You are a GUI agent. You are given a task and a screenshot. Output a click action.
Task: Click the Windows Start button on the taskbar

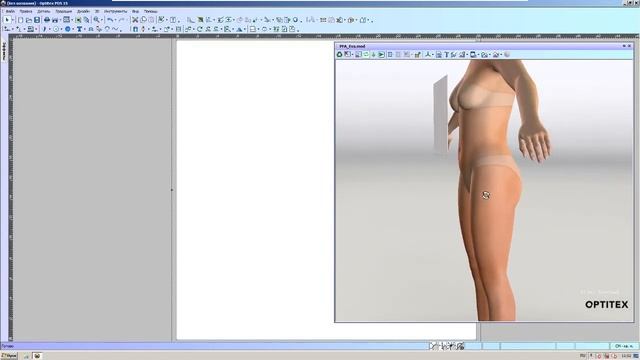click(9, 356)
